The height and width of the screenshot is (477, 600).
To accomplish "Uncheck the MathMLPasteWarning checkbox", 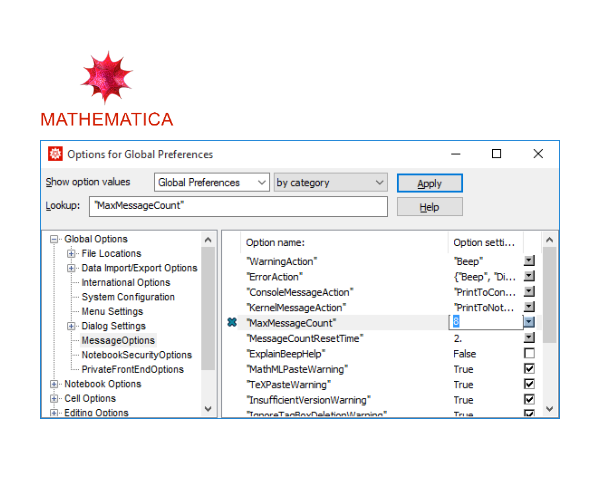I will coord(529,369).
